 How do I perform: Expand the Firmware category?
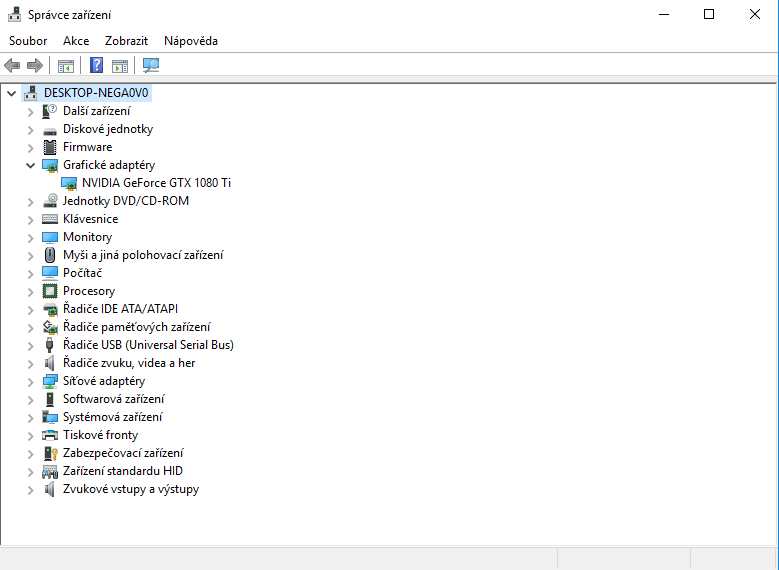click(30, 148)
